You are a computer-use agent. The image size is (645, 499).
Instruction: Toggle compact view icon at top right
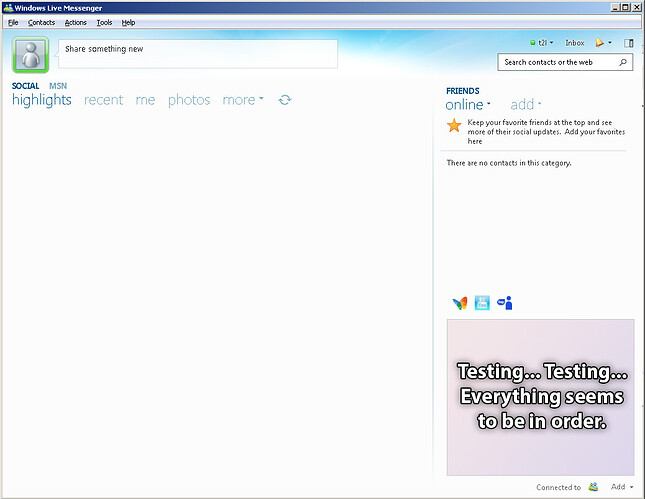point(629,43)
